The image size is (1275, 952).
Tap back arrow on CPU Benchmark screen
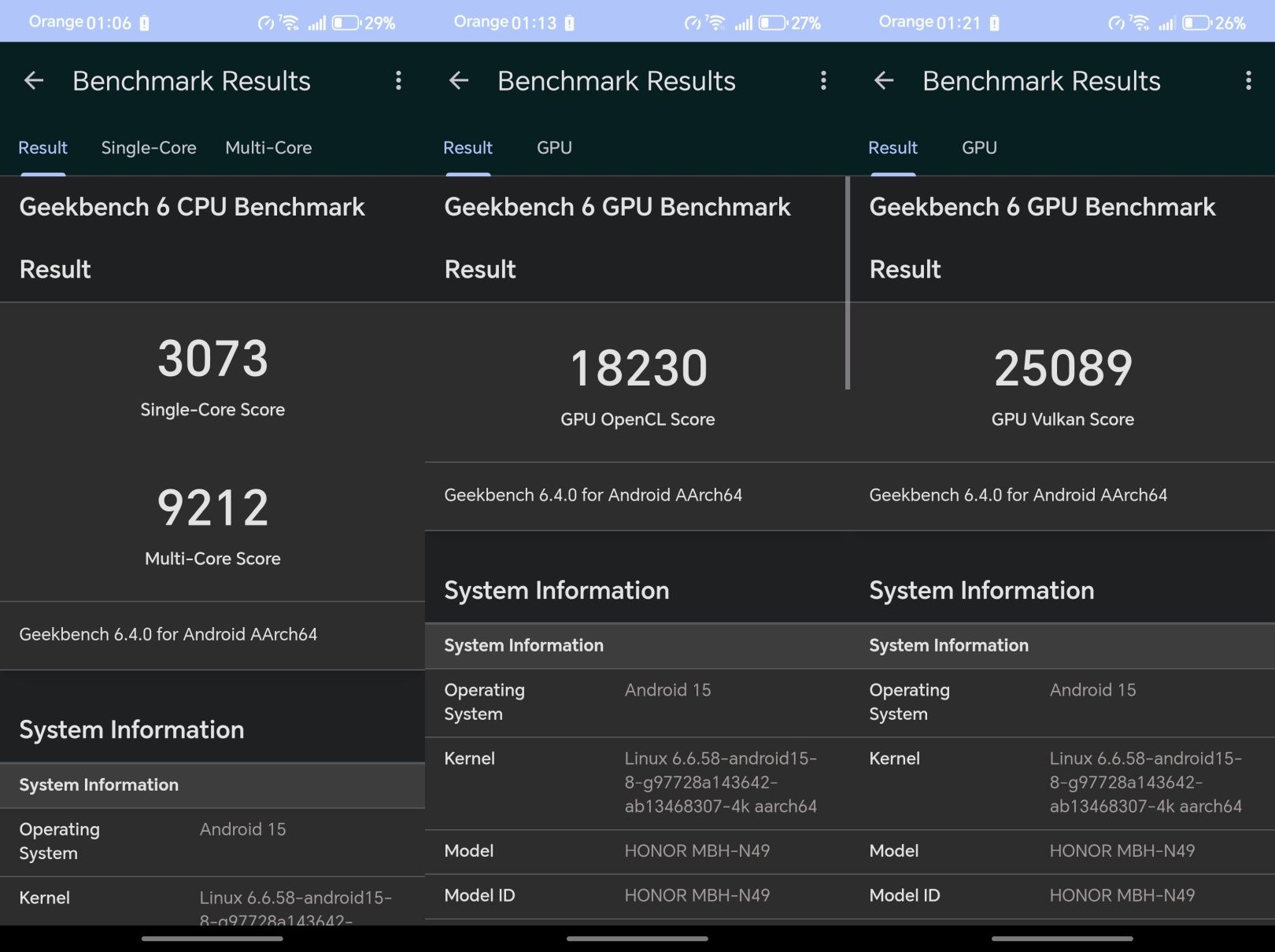pyautogui.click(x=34, y=80)
